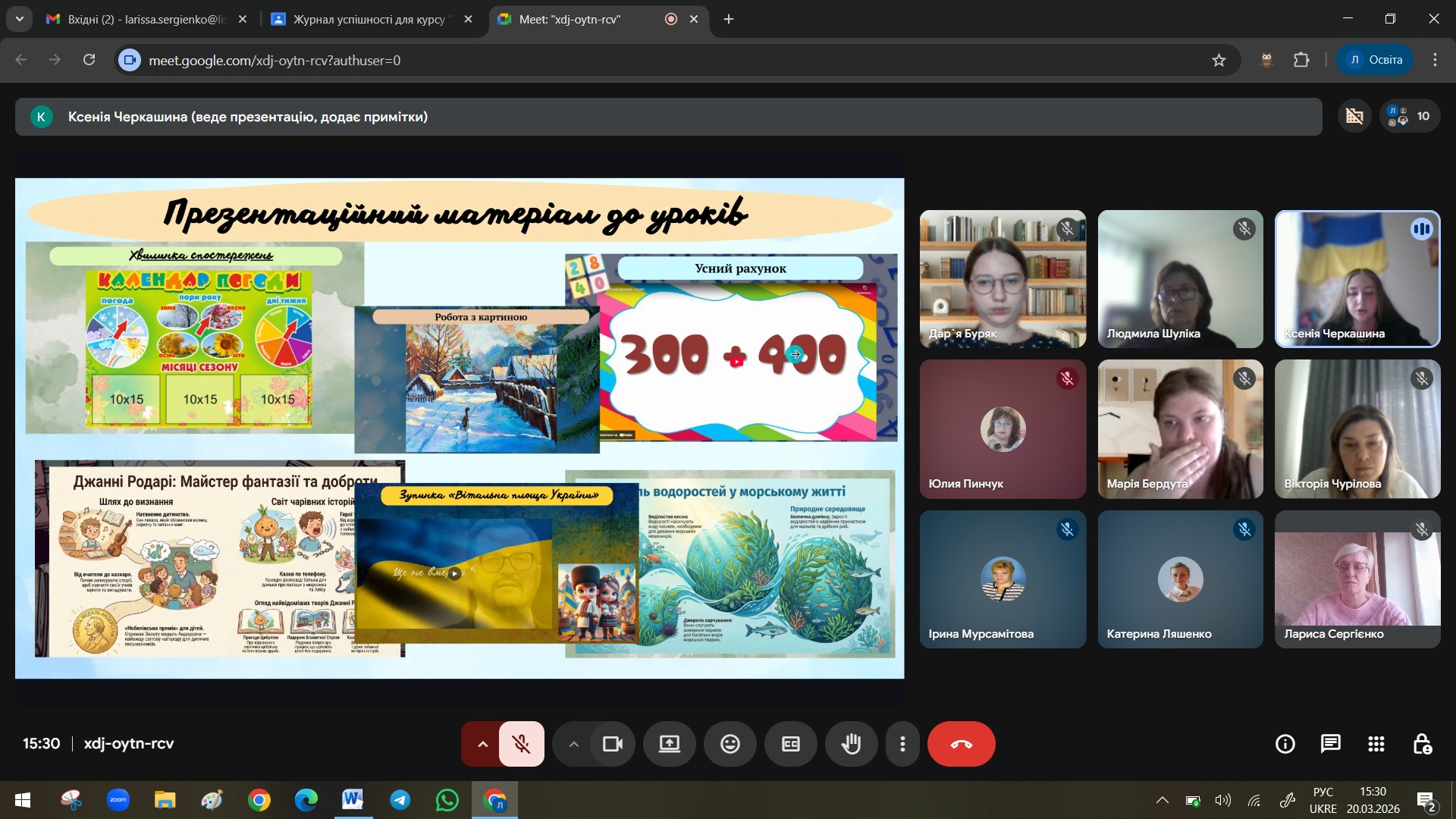
Task: Open the host controls lock icon
Action: pyautogui.click(x=1422, y=744)
